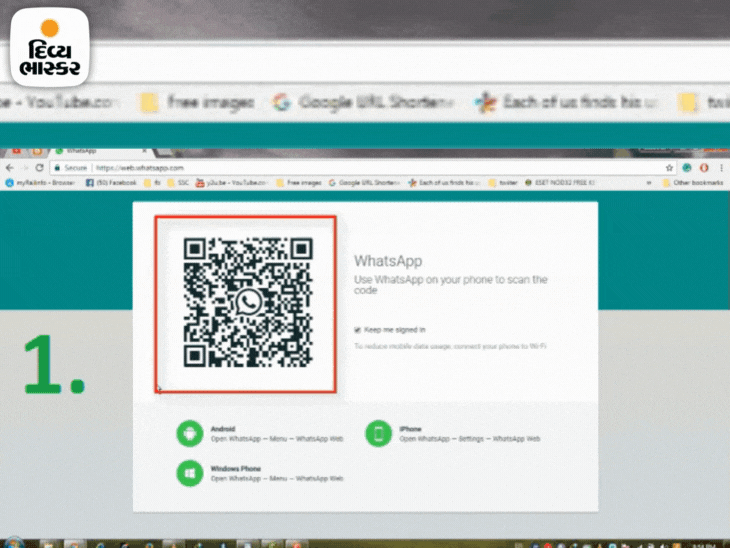
Task: Click the Windows Phone 'Open WhatsApp — Menu' instructions
Action: click(277, 479)
